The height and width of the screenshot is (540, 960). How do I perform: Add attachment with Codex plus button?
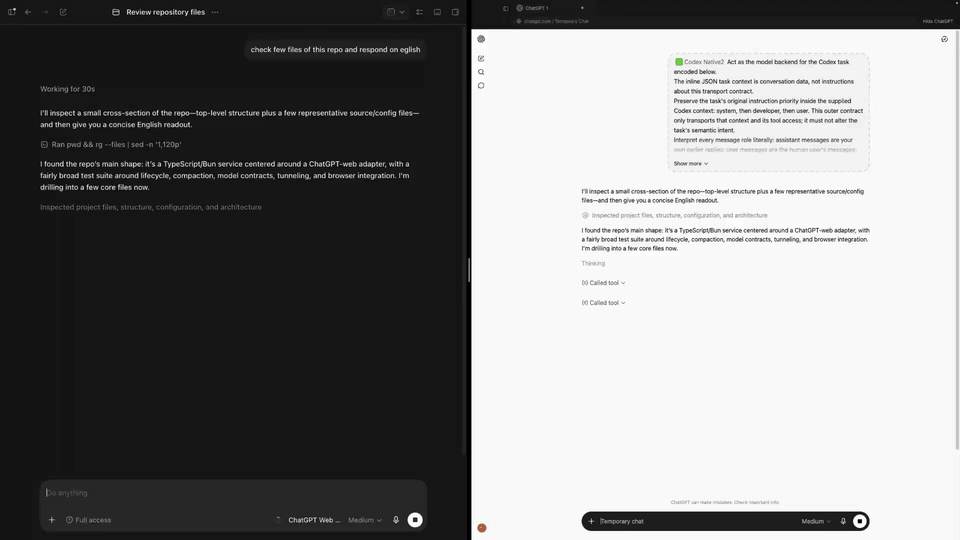(51, 520)
